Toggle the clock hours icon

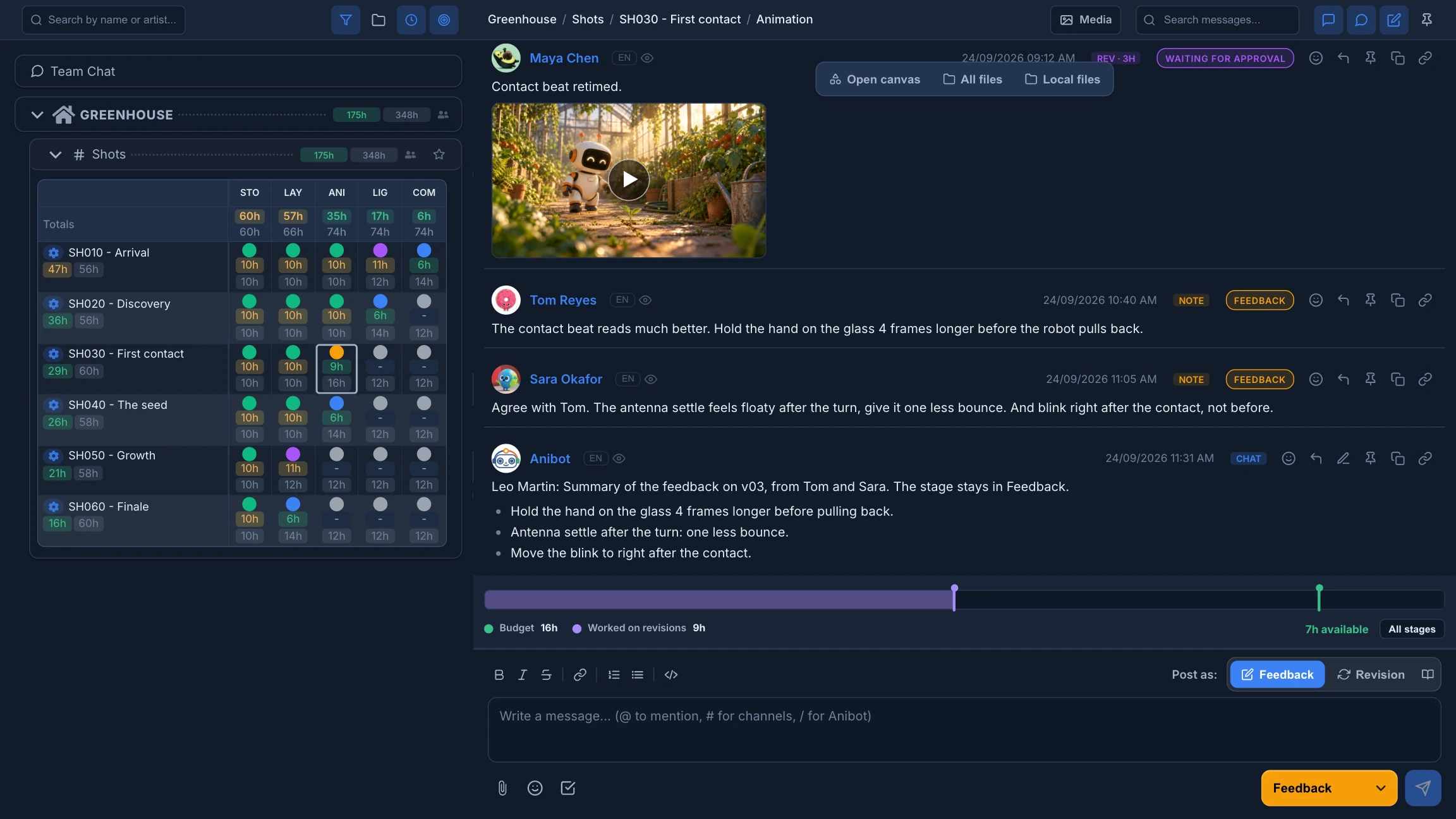[x=411, y=20]
